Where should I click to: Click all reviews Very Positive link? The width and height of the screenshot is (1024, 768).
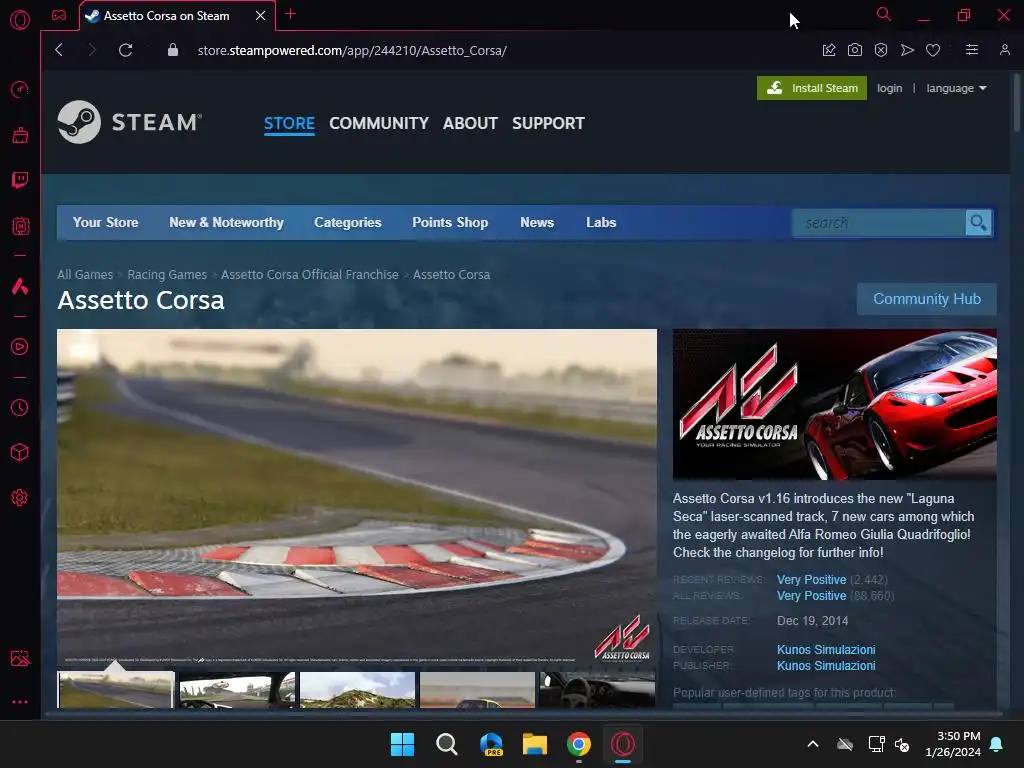(x=811, y=596)
